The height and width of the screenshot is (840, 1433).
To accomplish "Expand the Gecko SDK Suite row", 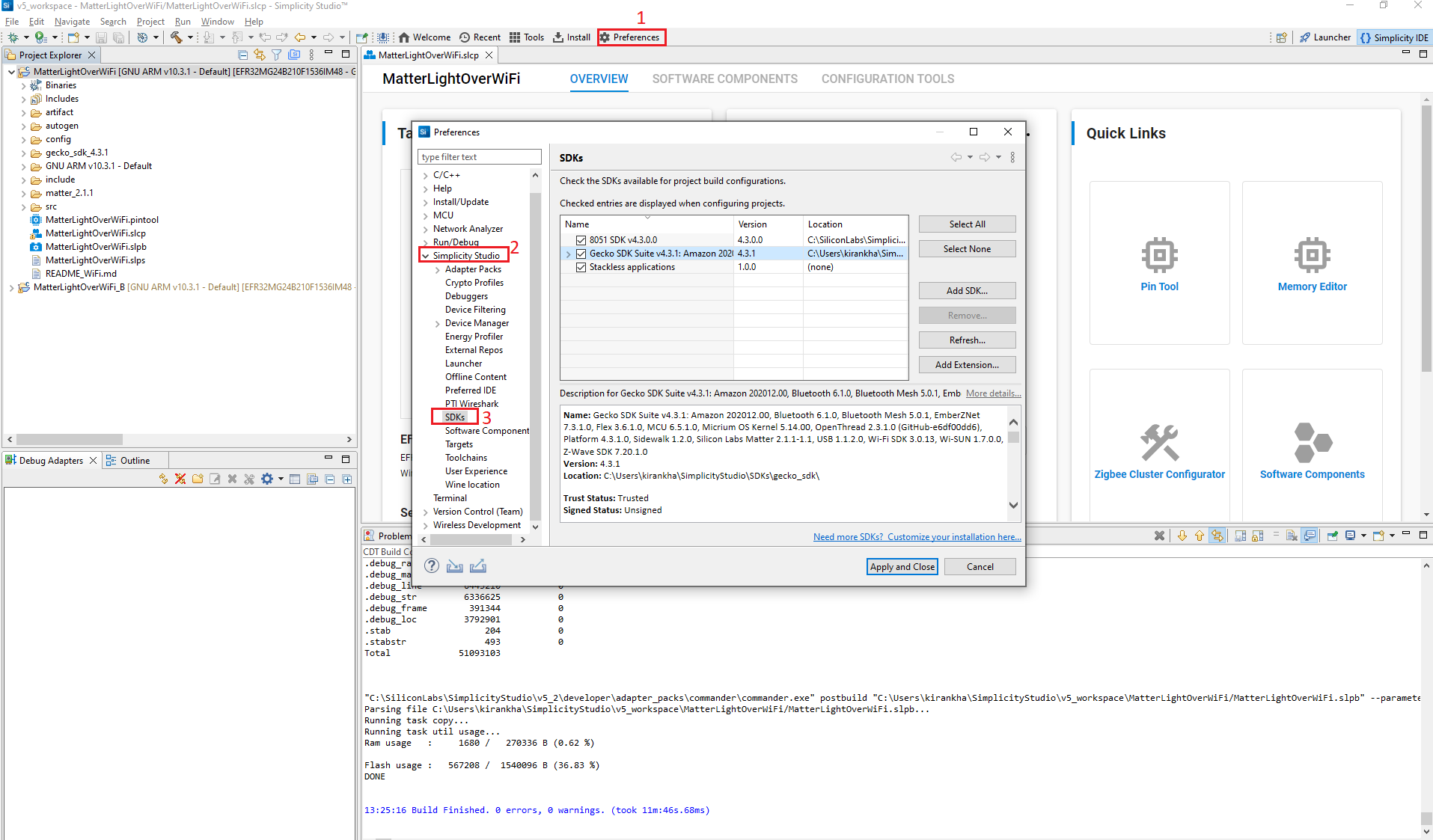I will (x=569, y=254).
